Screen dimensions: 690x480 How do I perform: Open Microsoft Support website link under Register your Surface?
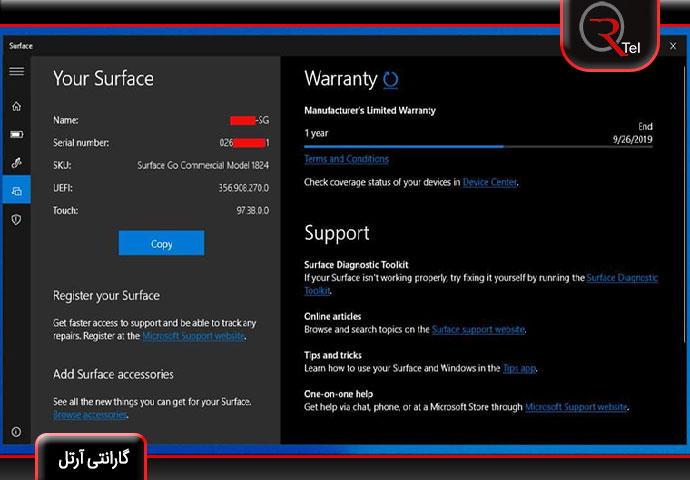(x=194, y=336)
